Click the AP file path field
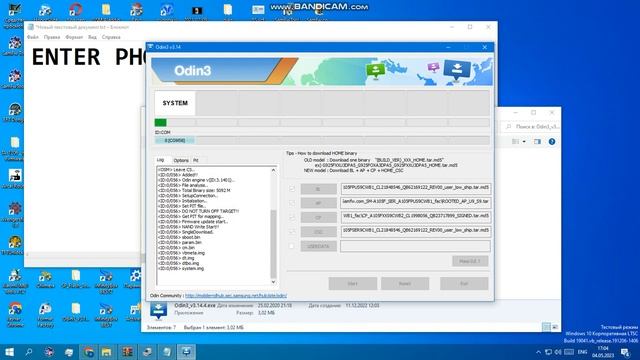The image size is (640, 360). point(416,203)
